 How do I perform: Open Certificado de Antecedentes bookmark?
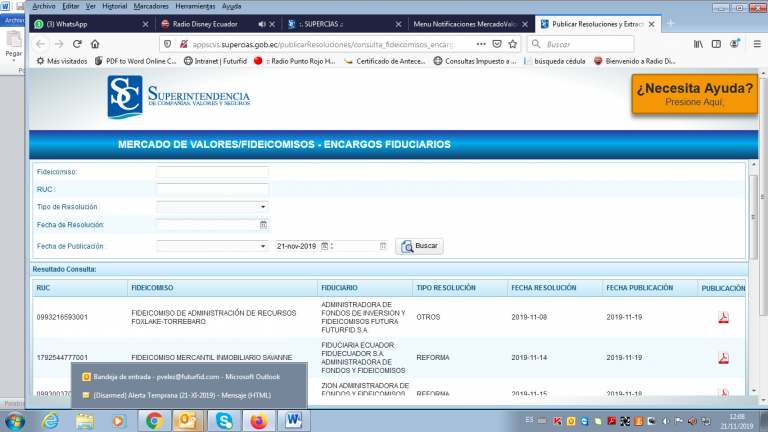pyautogui.click(x=385, y=61)
